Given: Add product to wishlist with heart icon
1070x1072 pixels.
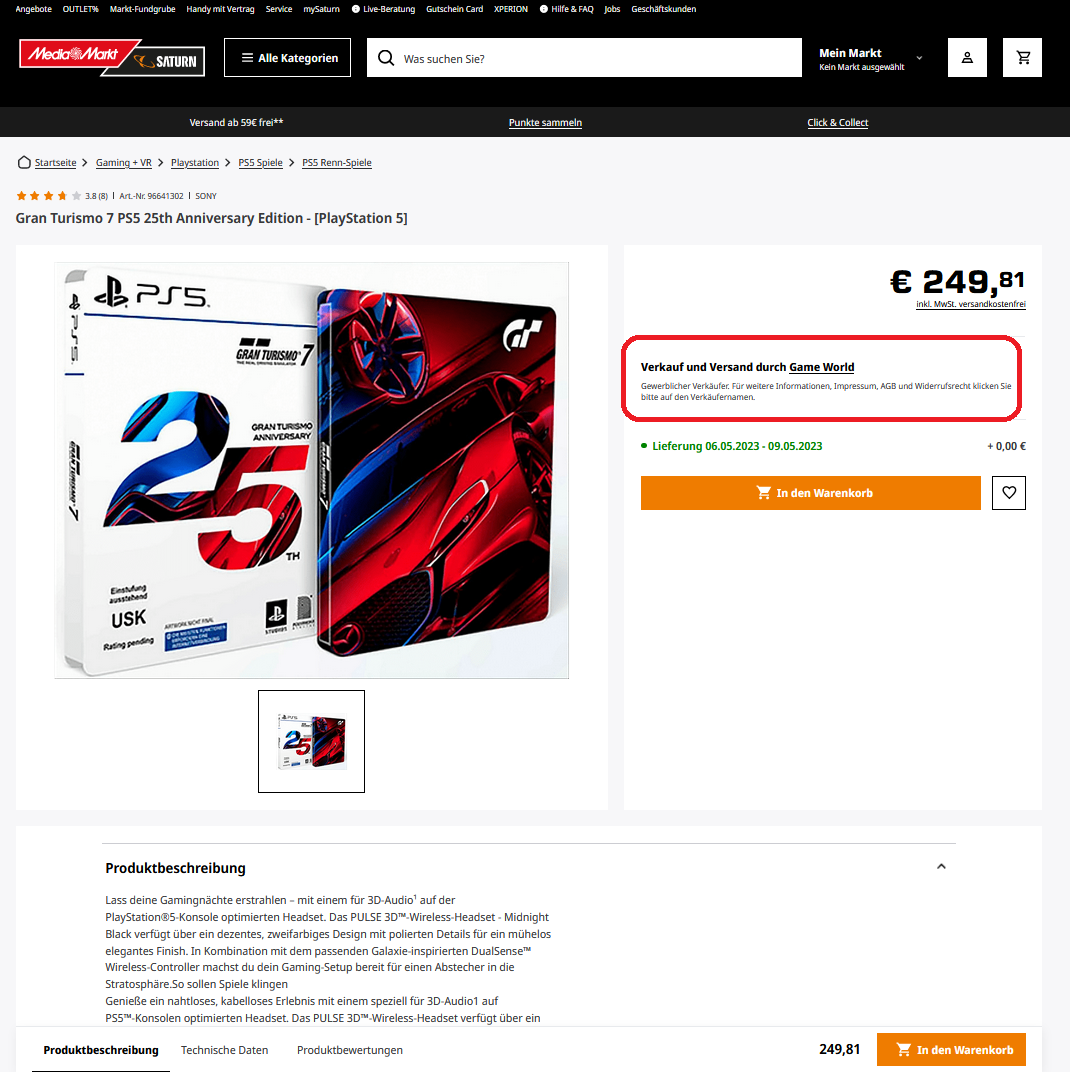Looking at the screenshot, I should point(1008,492).
